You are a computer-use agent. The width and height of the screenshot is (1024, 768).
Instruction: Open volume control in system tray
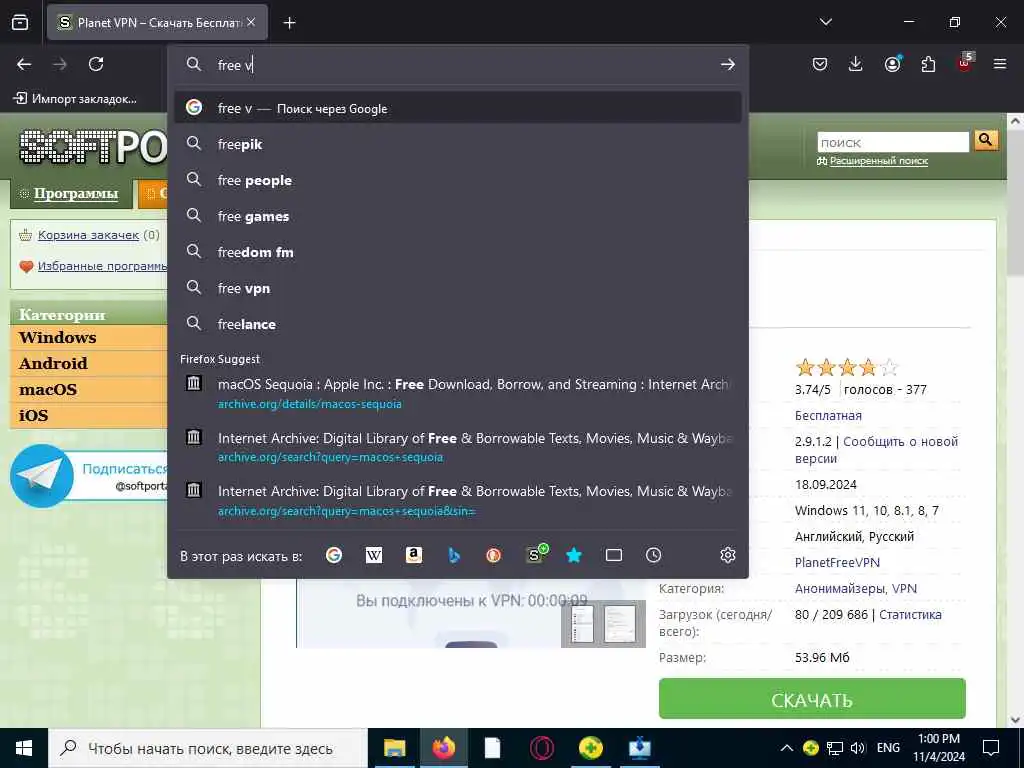[858, 748]
